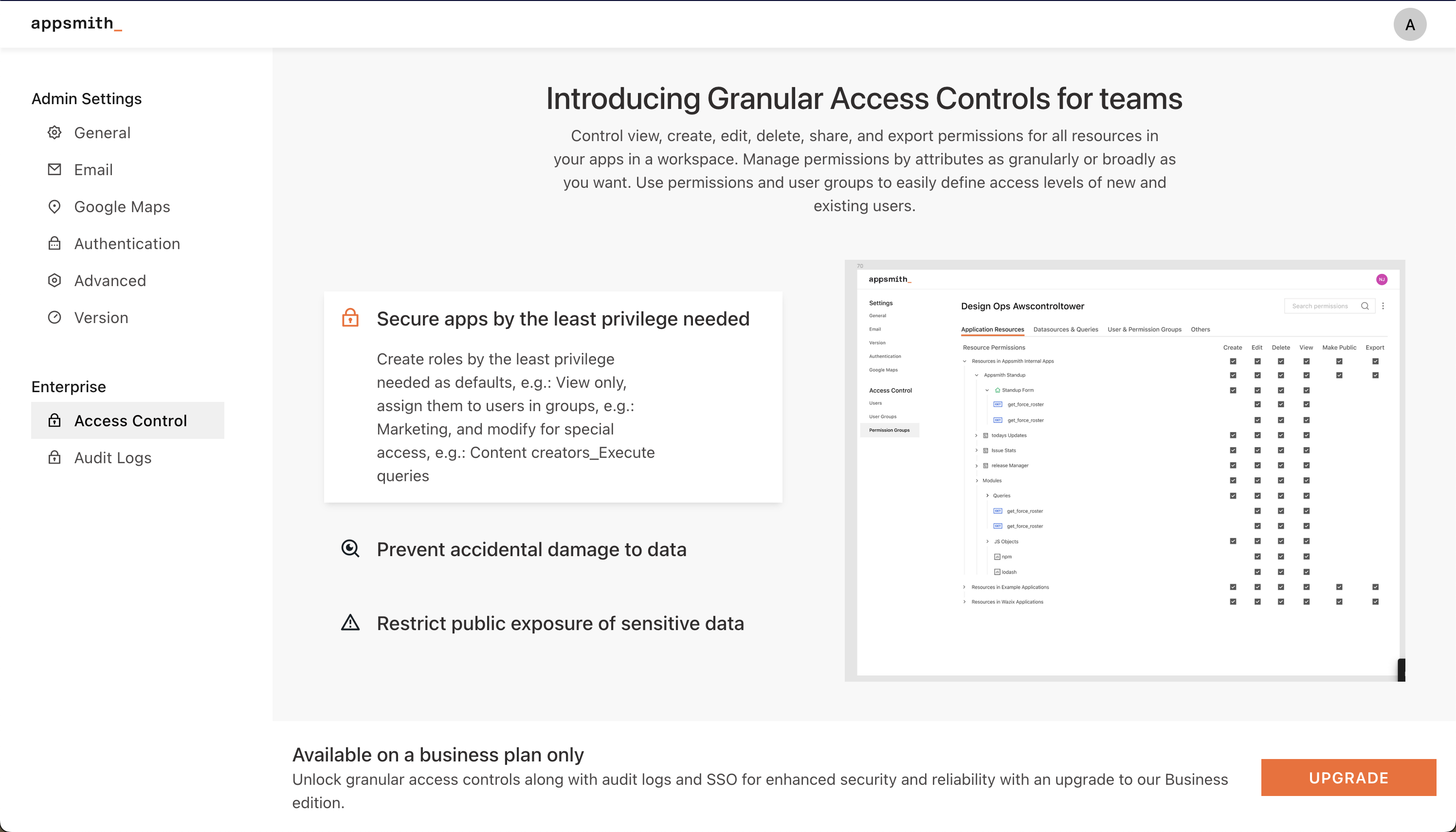Click the magnifier icon beside Prevent accidental damage

(350, 548)
